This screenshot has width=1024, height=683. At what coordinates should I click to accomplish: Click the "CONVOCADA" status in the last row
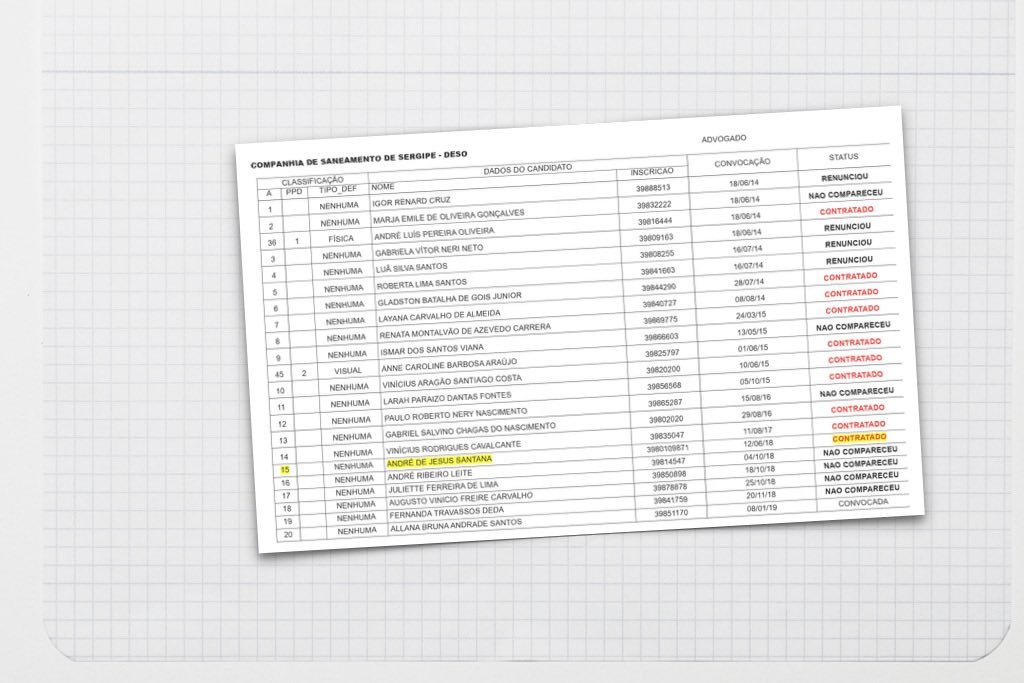pos(863,503)
